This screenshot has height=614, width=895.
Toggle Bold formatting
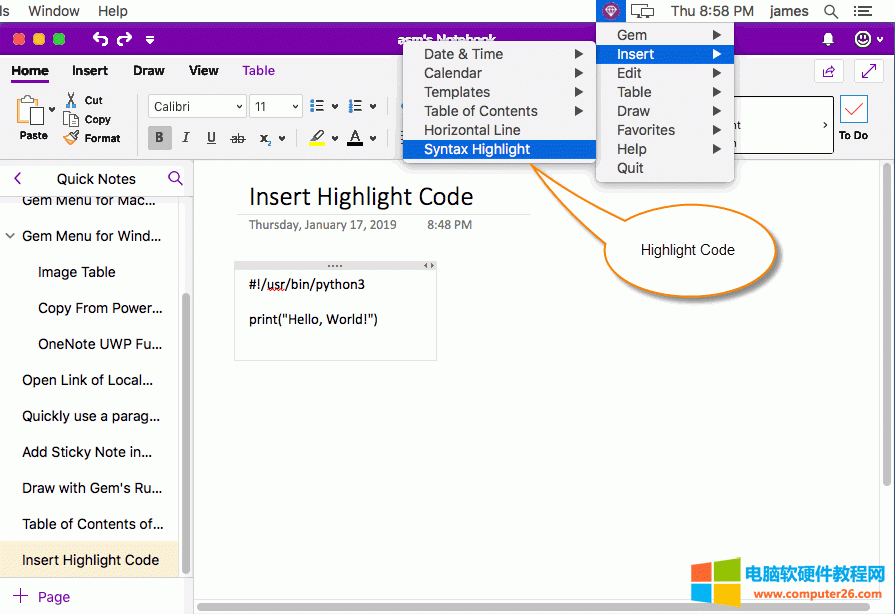click(159, 138)
